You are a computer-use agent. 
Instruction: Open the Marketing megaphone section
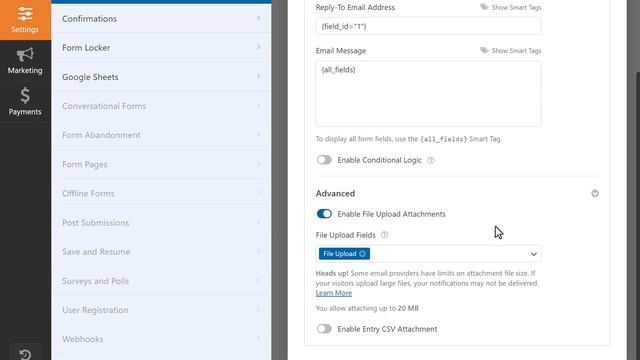pos(25,61)
